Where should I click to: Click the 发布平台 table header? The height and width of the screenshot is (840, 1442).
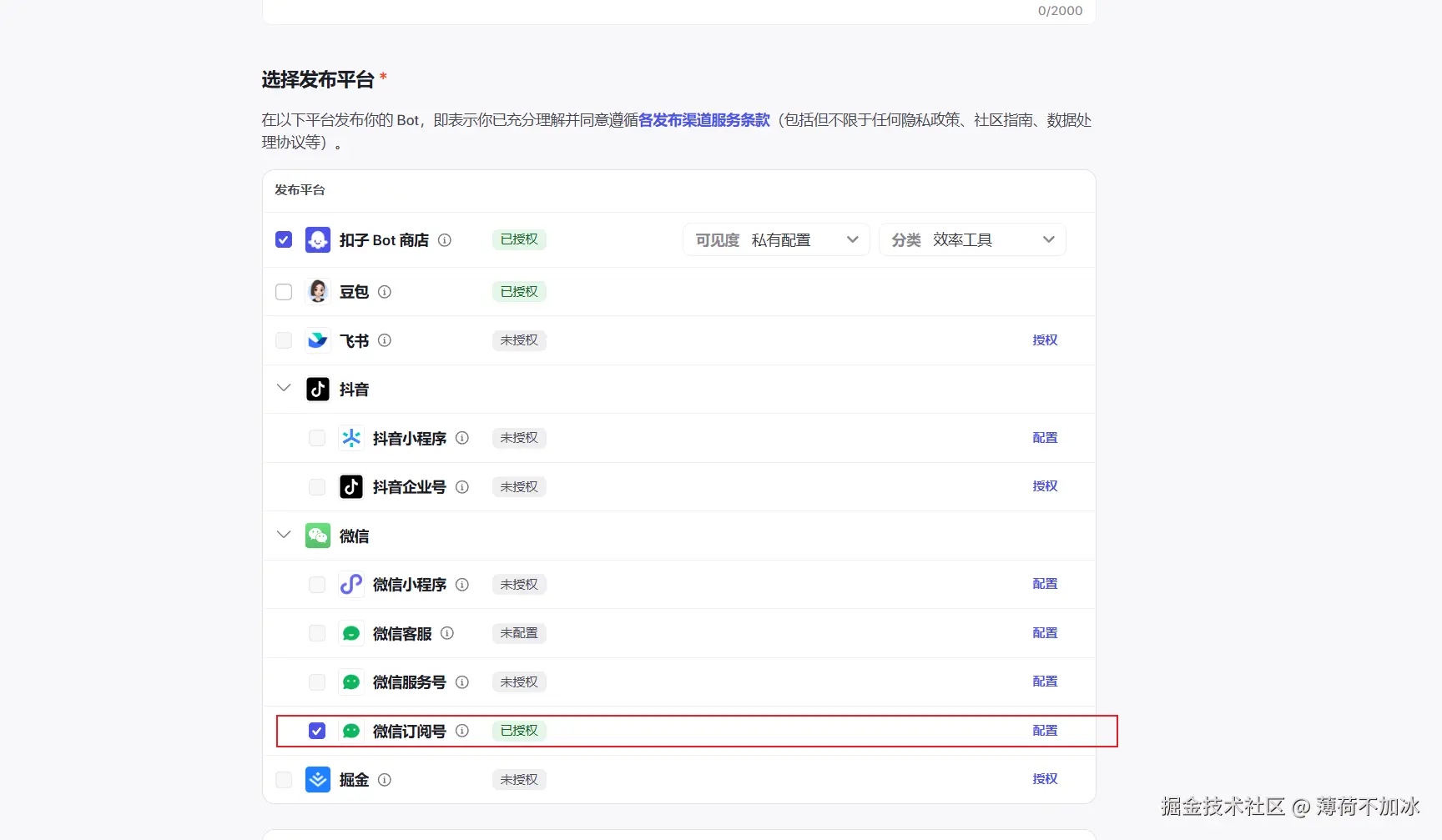coord(300,190)
